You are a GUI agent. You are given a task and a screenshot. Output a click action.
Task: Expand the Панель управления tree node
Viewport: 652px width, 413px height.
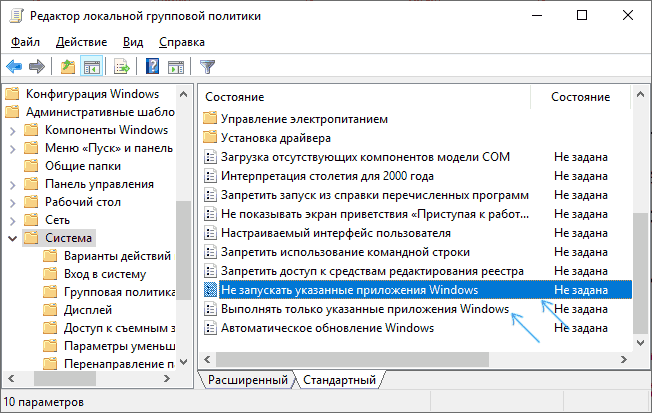click(x=12, y=185)
